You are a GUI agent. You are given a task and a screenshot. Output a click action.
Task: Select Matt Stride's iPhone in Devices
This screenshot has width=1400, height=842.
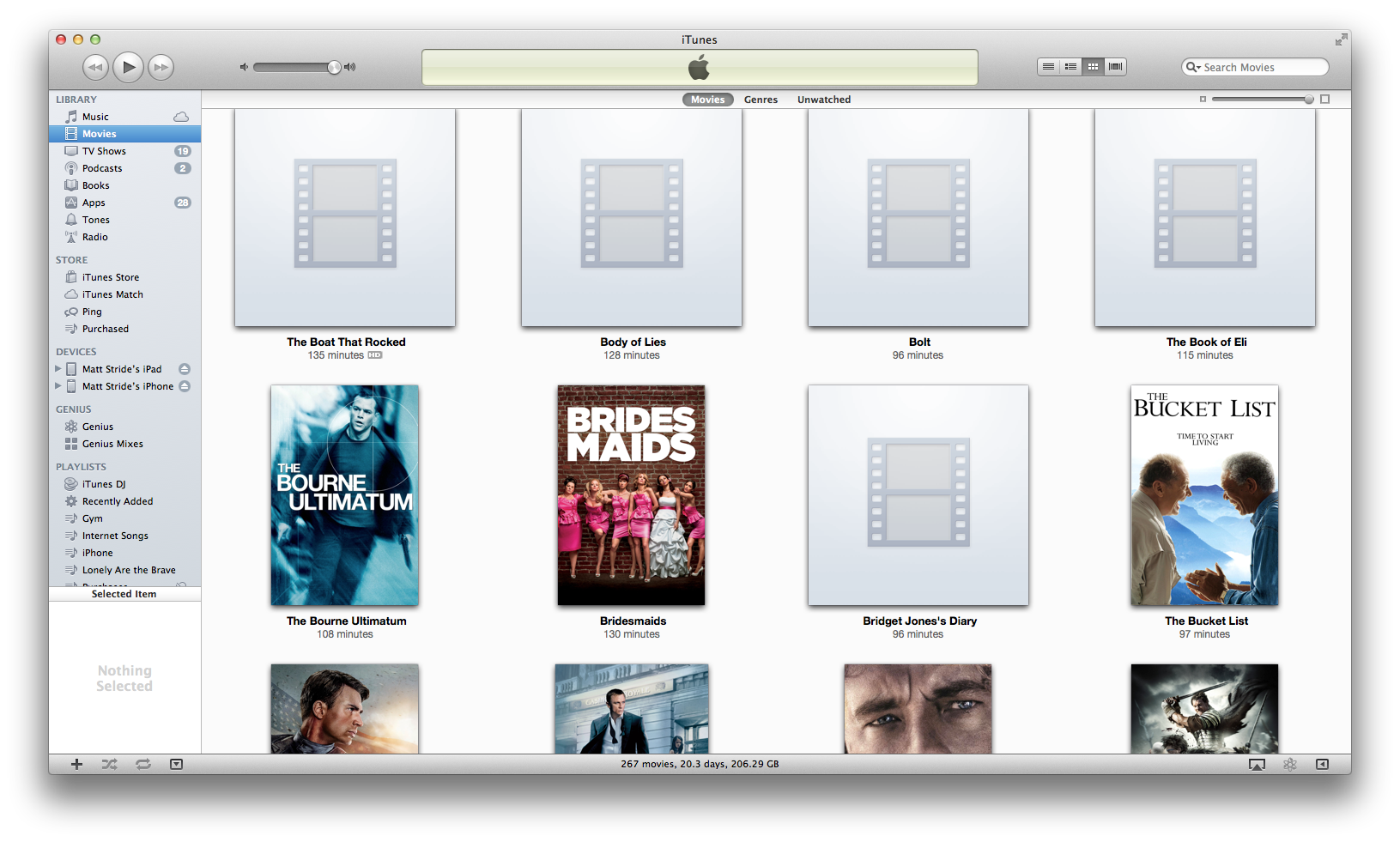click(x=128, y=386)
